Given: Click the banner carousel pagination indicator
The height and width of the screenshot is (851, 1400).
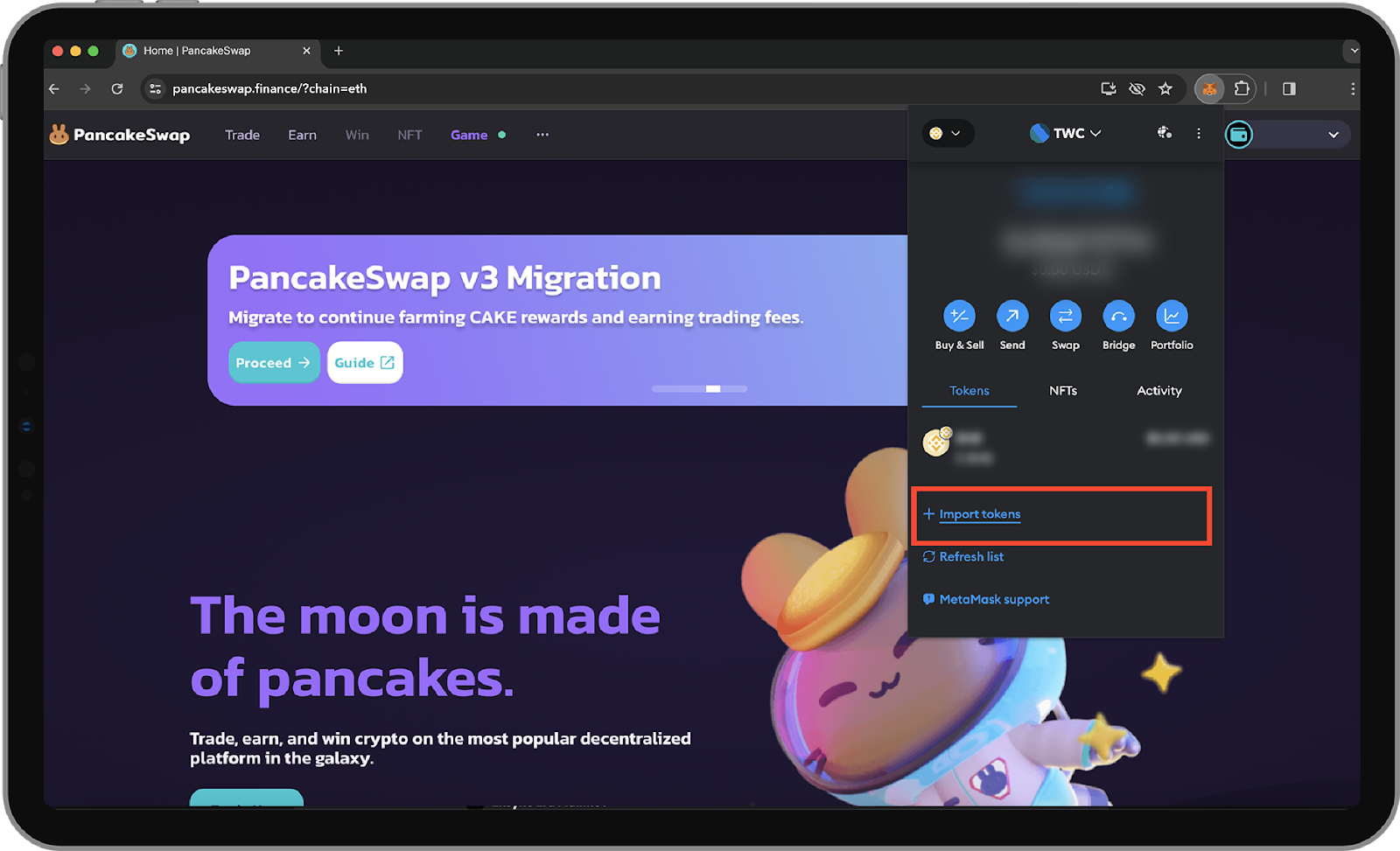Looking at the screenshot, I should pyautogui.click(x=699, y=388).
